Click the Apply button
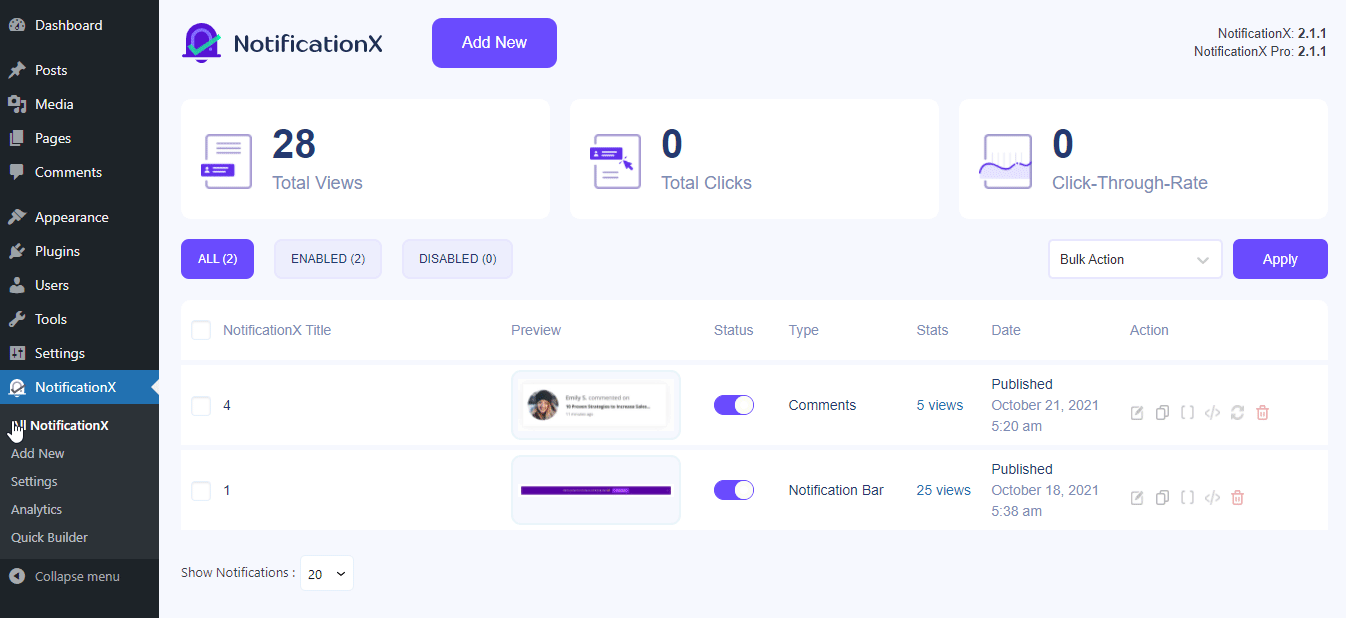1346x618 pixels. tap(1280, 259)
